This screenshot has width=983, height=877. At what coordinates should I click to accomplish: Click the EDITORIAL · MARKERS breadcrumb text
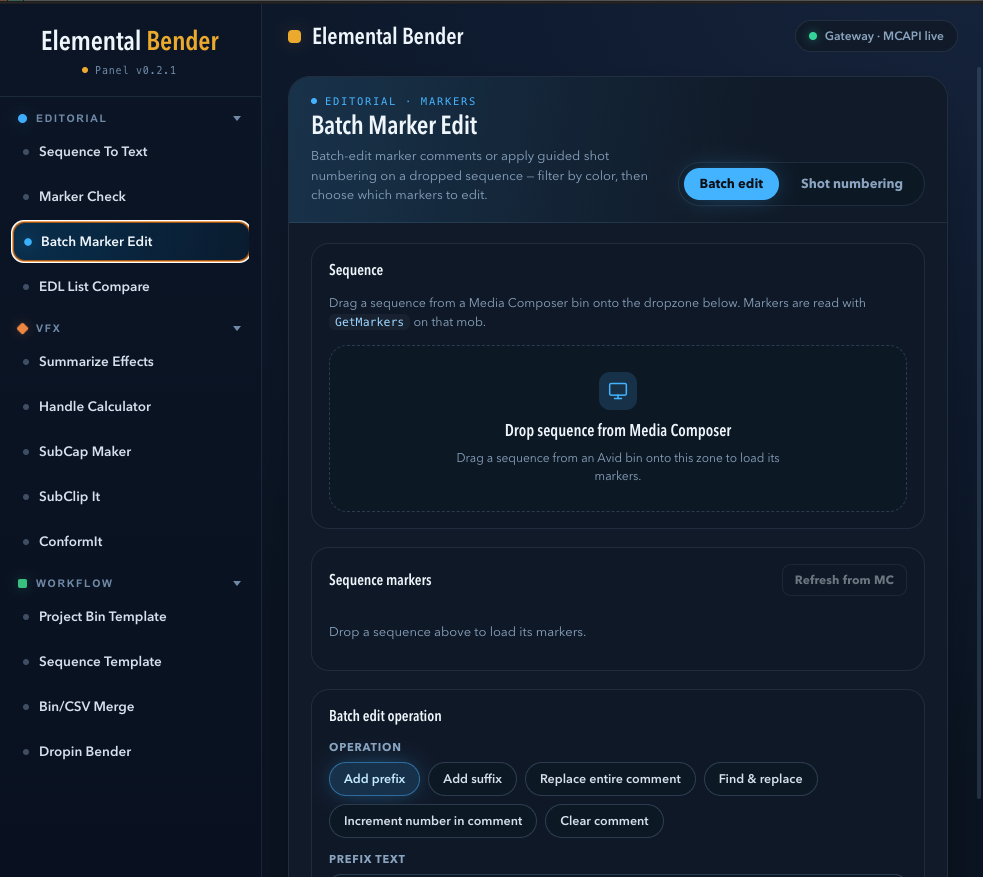[x=400, y=102]
